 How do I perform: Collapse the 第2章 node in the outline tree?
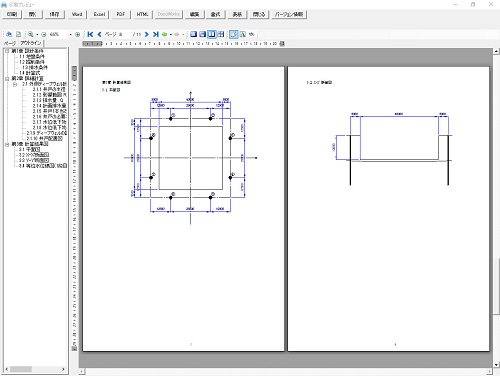coord(7,79)
